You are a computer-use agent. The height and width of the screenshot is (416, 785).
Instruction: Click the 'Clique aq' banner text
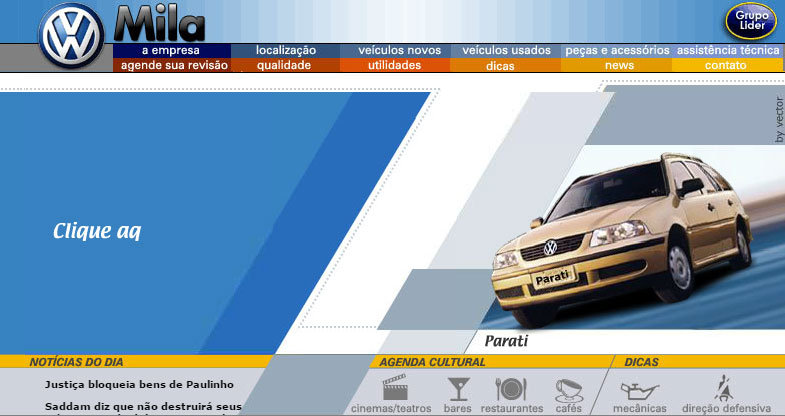coord(97,231)
